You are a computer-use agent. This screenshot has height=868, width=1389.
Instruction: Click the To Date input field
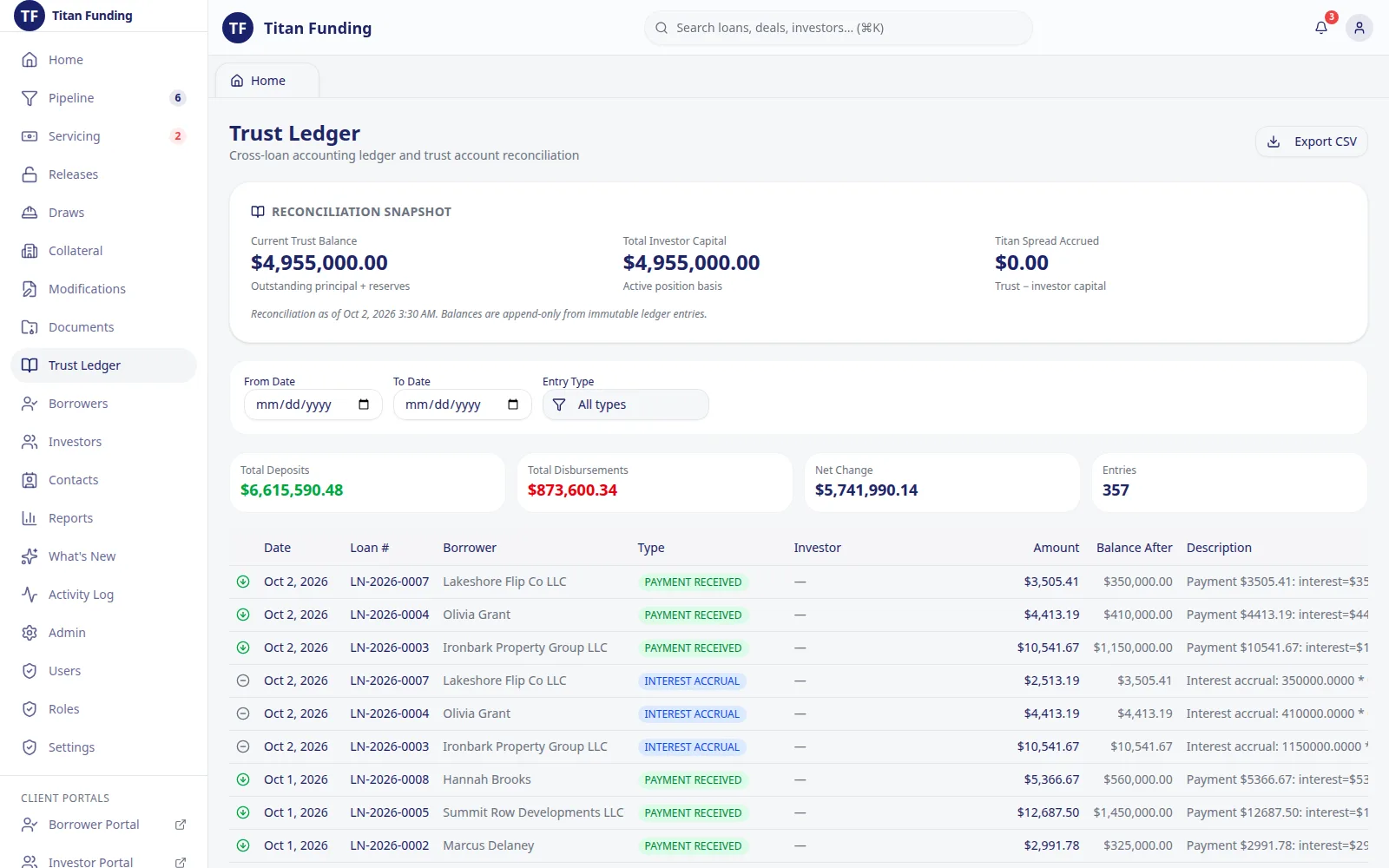(x=462, y=404)
